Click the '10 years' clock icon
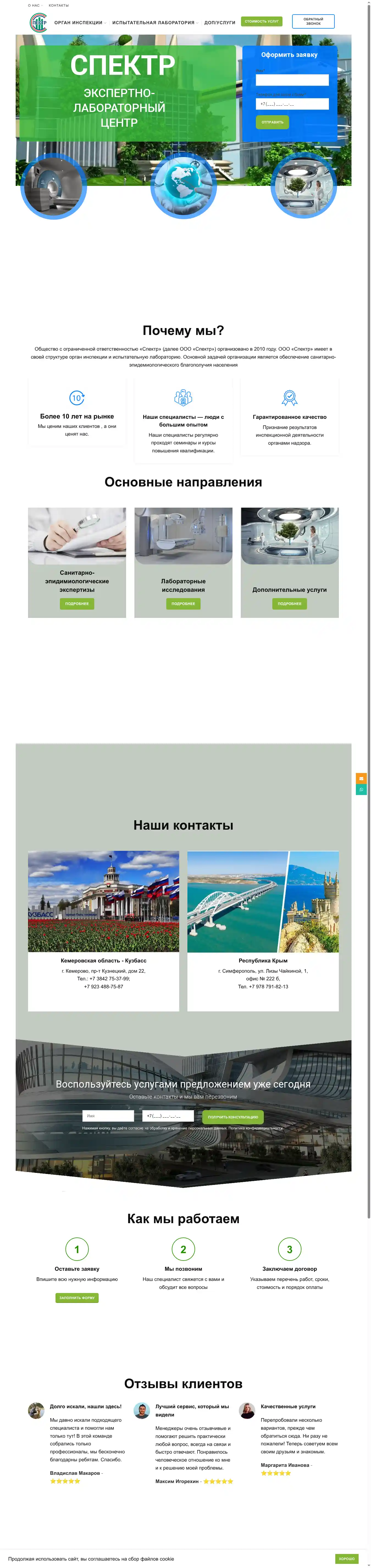Image resolution: width=371 pixels, height=1568 pixels. 77,397
